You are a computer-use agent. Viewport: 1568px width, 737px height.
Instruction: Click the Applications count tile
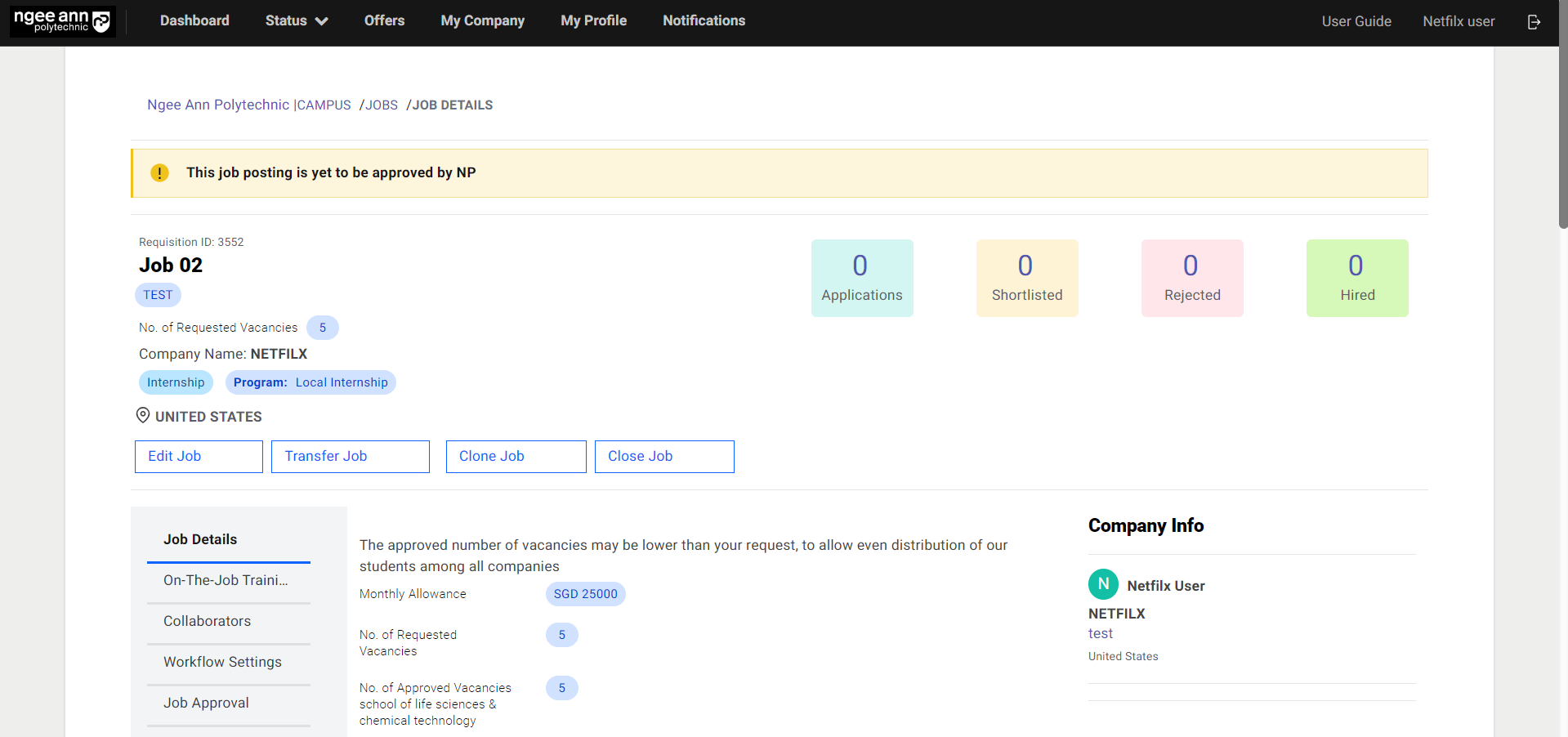(861, 278)
